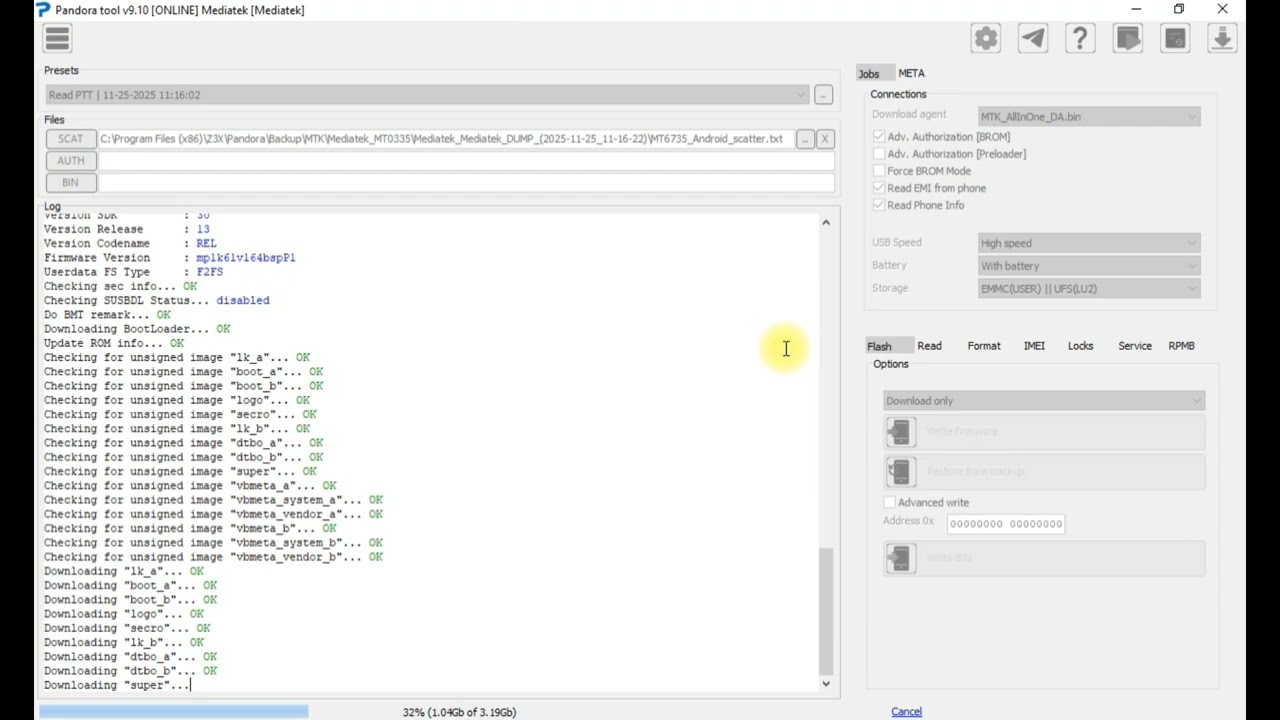Clear the scatter file path with X
Viewport: 1280px width, 720px height.
pos(825,139)
